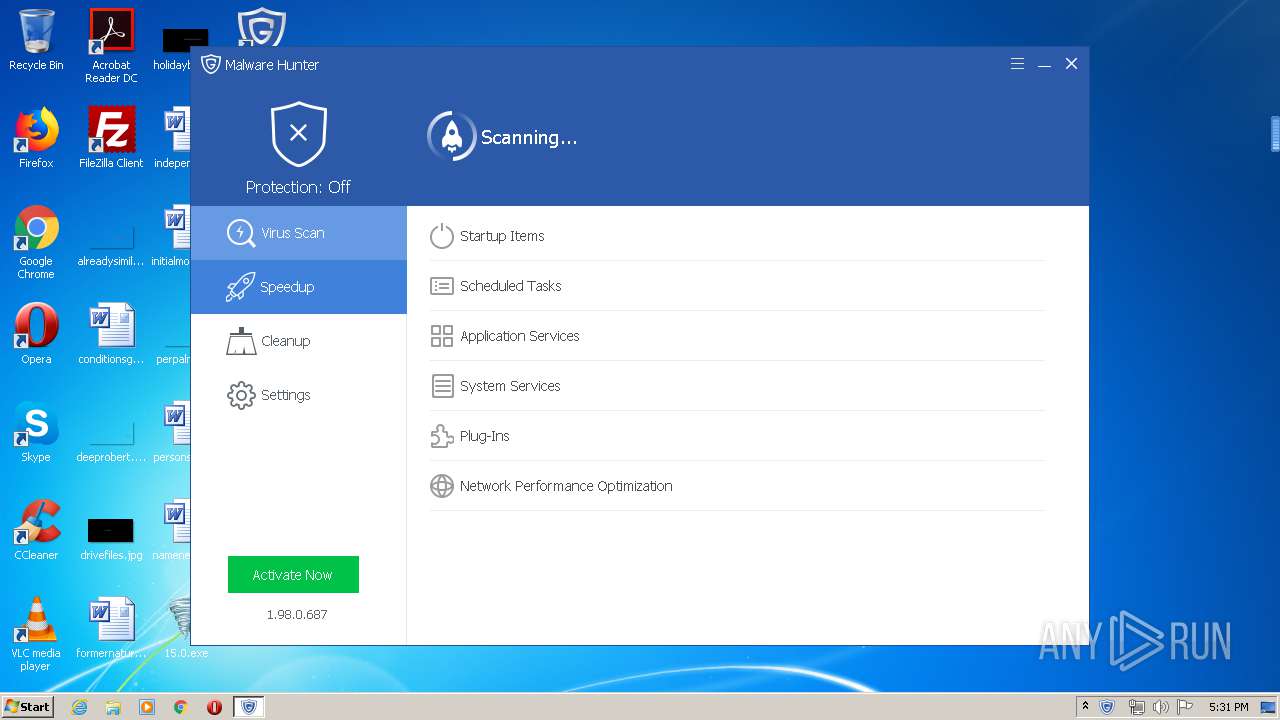This screenshot has height=720, width=1280.
Task: Open the Malware Hunter hamburger menu
Action: (x=1017, y=64)
